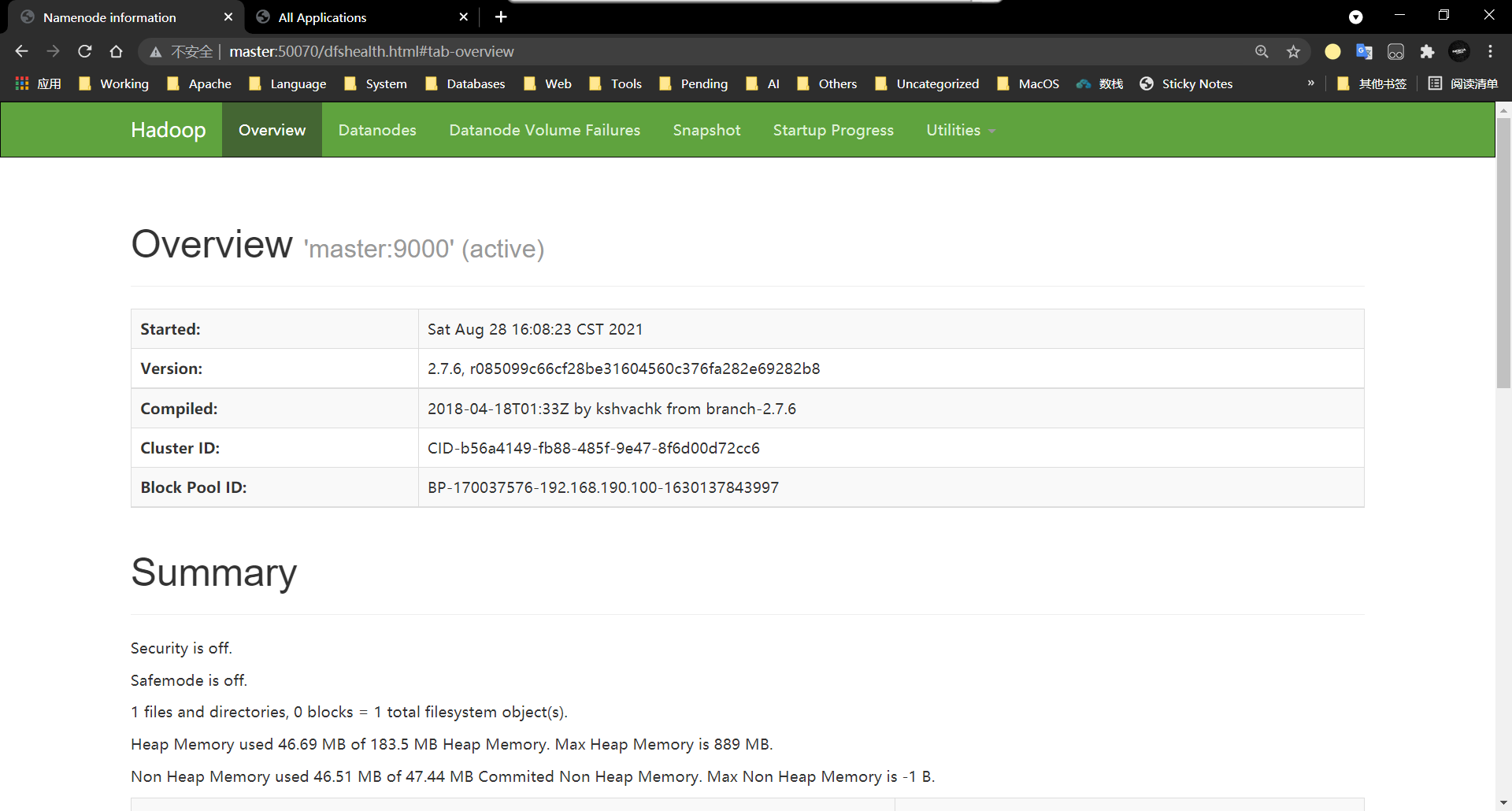Open the 阅读清单 reading list
The width and height of the screenshot is (1512, 811).
click(x=1463, y=83)
